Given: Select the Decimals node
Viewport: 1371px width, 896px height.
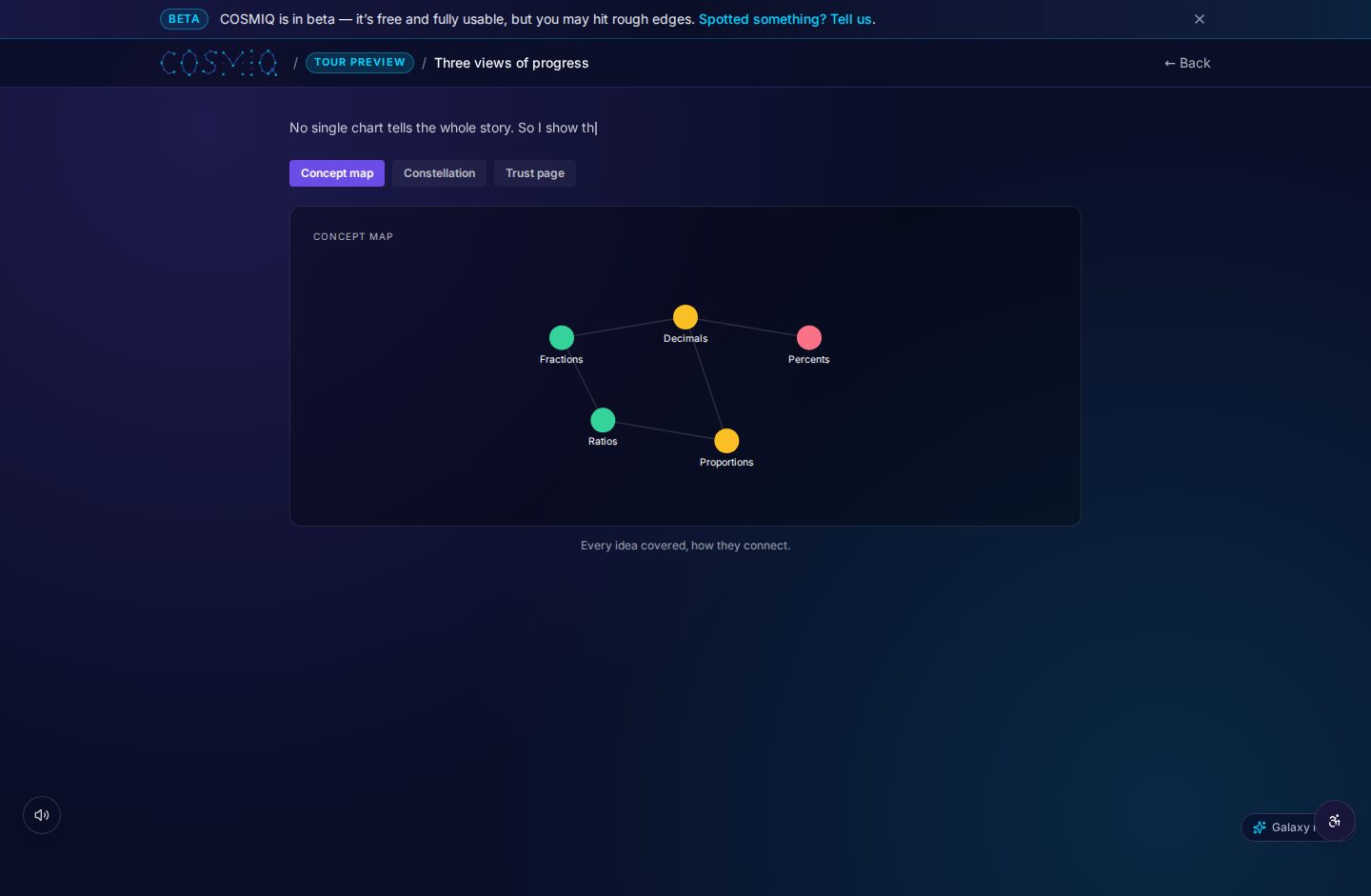Looking at the screenshot, I should click(x=685, y=317).
